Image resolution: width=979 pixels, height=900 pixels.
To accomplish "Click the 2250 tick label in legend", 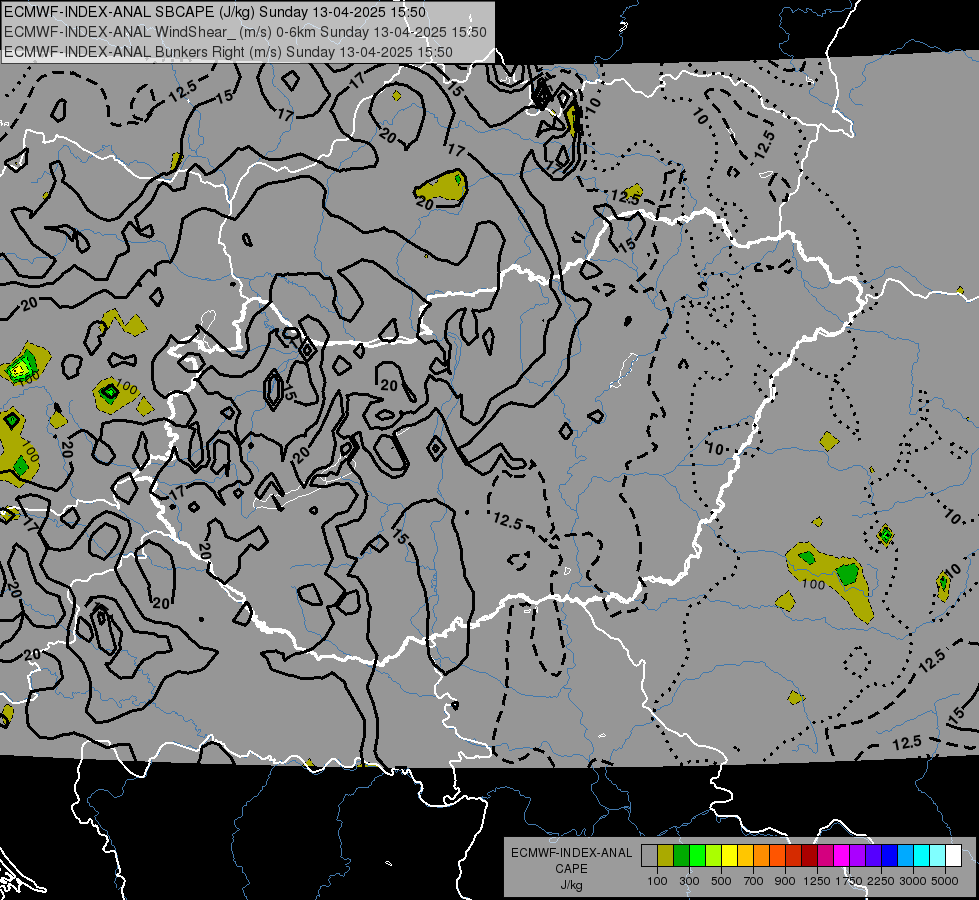I will [881, 881].
